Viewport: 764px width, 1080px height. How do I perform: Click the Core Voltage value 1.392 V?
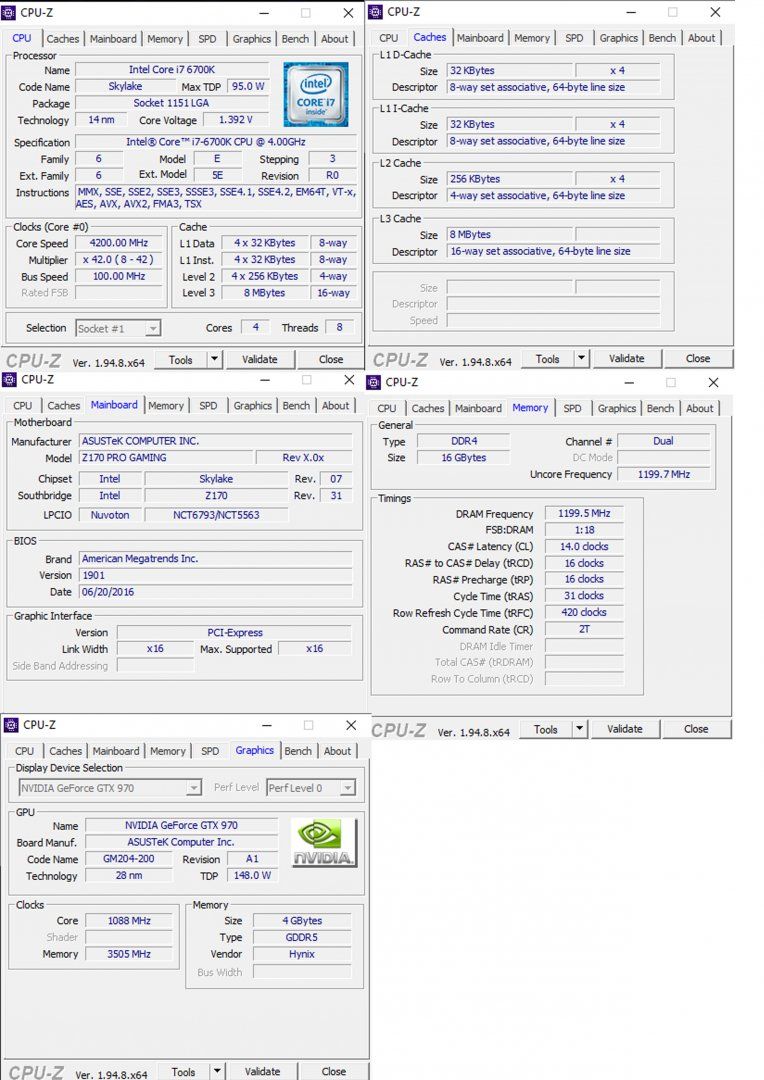coord(236,120)
